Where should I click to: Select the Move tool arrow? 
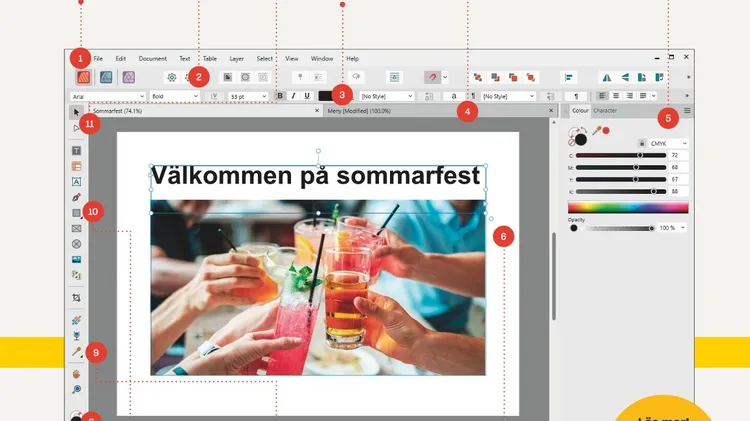pyautogui.click(x=76, y=112)
